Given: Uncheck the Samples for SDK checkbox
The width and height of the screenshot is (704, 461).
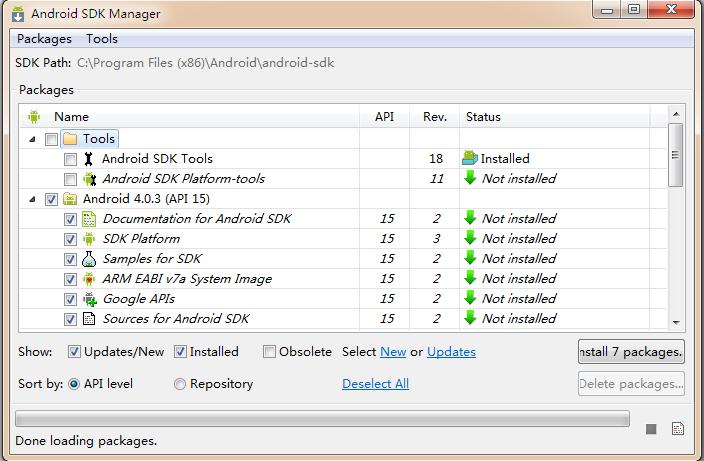Looking at the screenshot, I should click(x=70, y=259).
